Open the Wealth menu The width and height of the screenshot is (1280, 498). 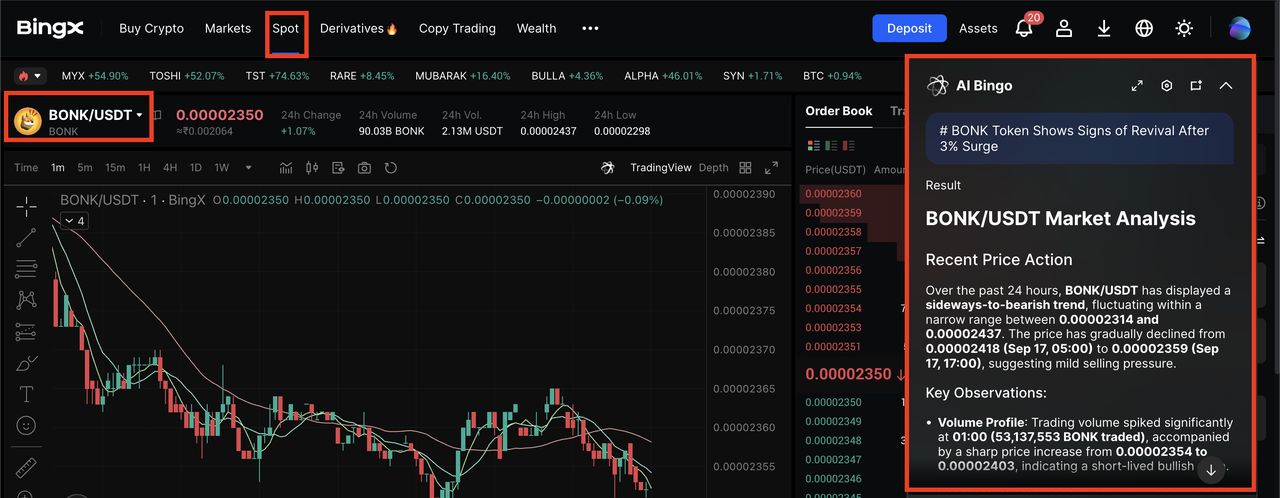point(536,28)
